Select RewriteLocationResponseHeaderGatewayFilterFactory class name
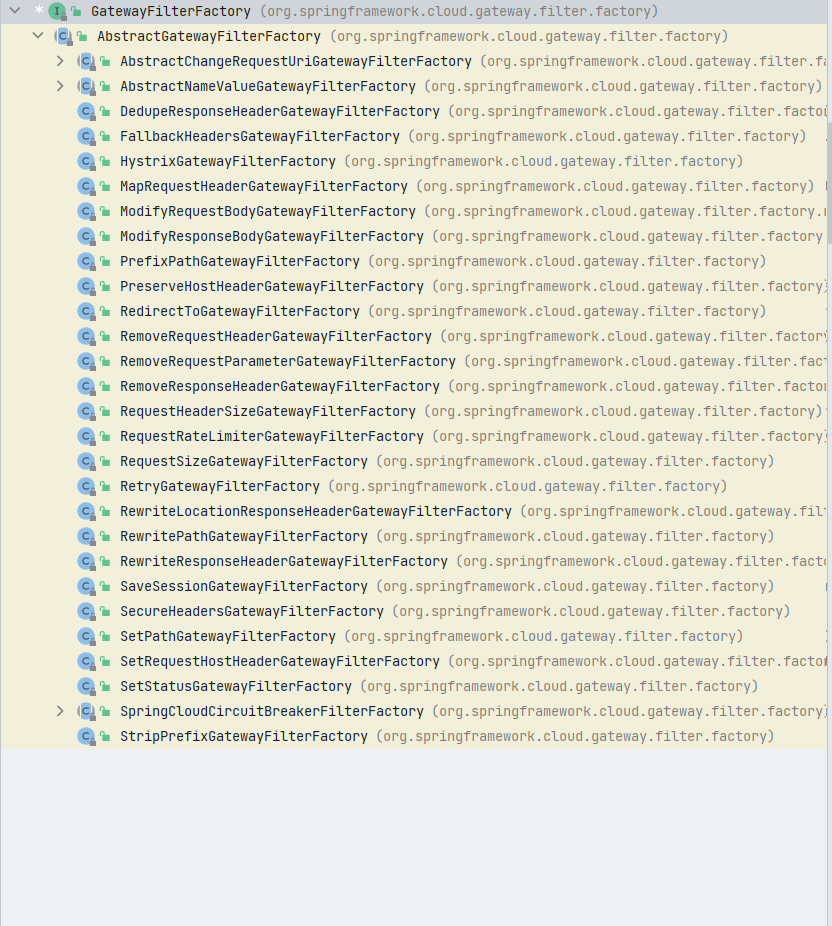 (x=316, y=511)
